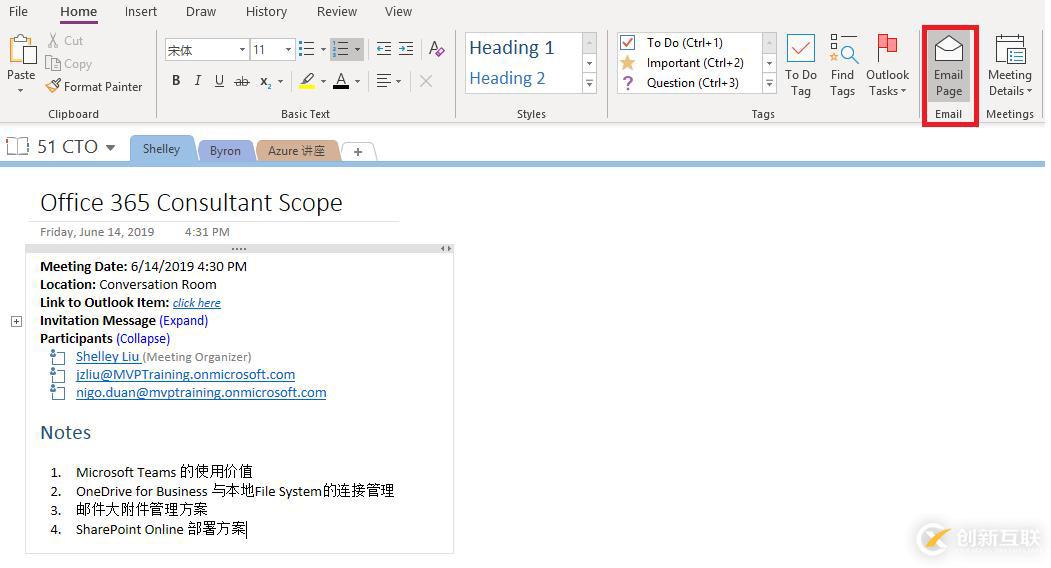Screen dimensions: 1051x568
Task: Switch to the Draw ribbon tab
Action: [201, 11]
